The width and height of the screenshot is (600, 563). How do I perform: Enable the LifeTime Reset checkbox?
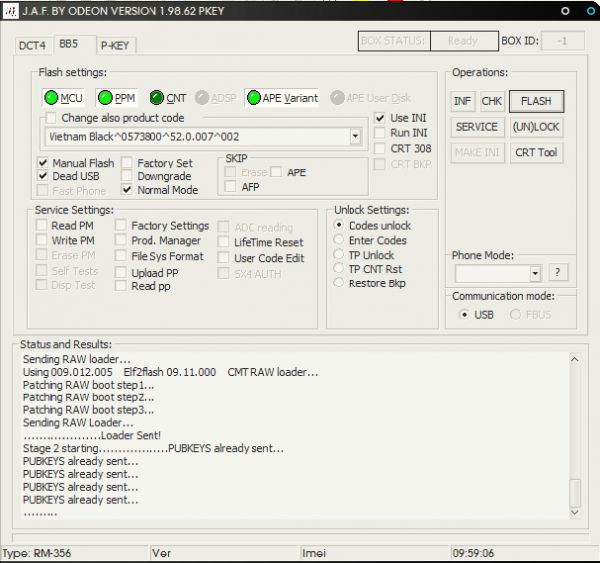(x=223, y=242)
